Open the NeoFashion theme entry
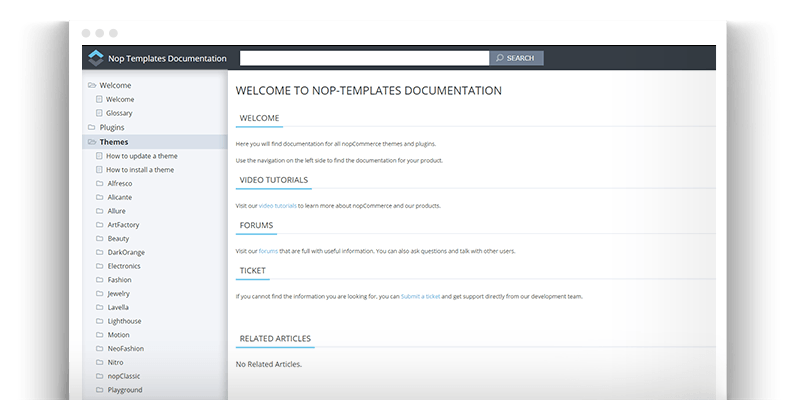The width and height of the screenshot is (795, 400). pos(126,348)
